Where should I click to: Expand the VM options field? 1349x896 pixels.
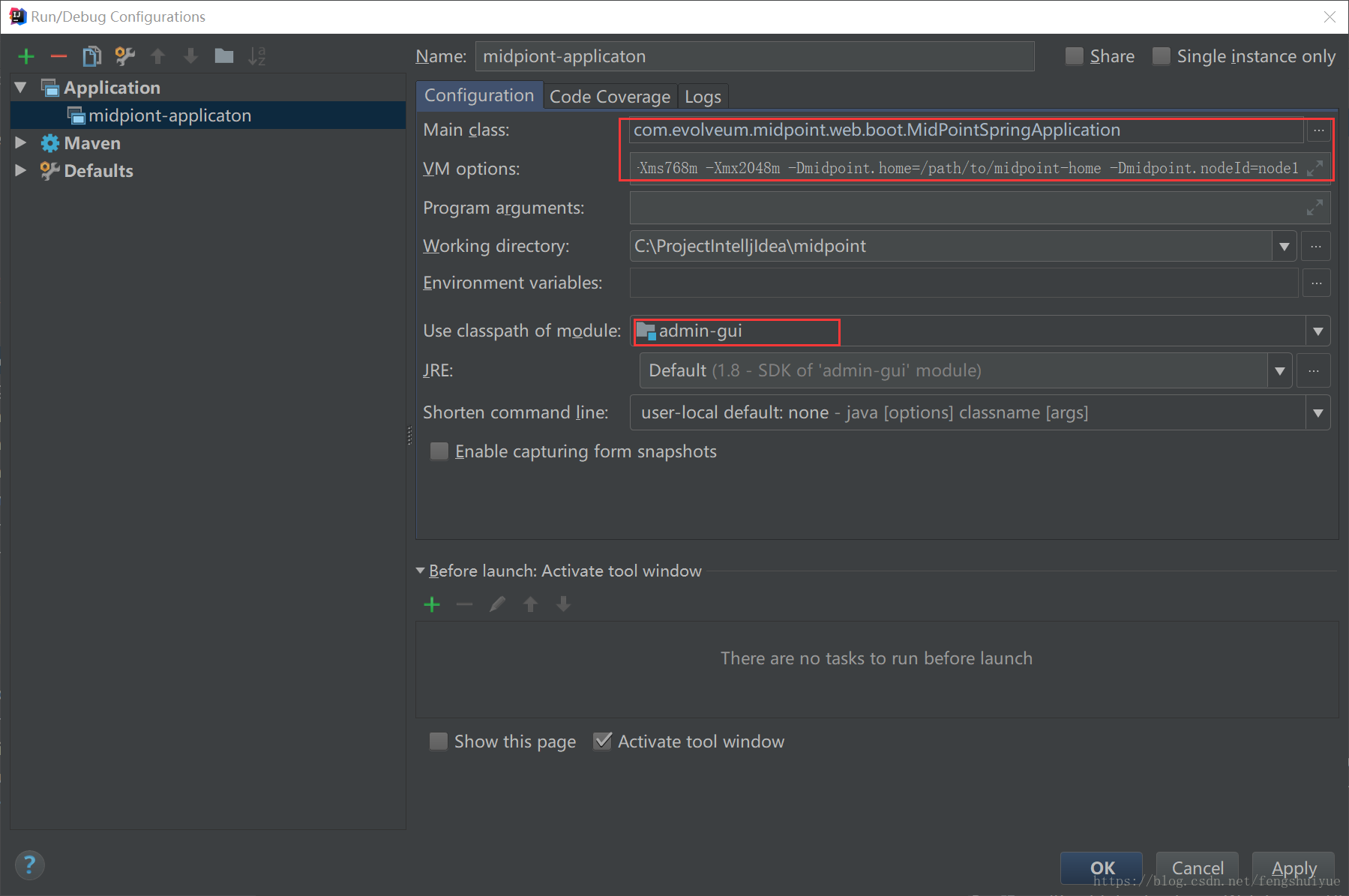[x=1315, y=169]
